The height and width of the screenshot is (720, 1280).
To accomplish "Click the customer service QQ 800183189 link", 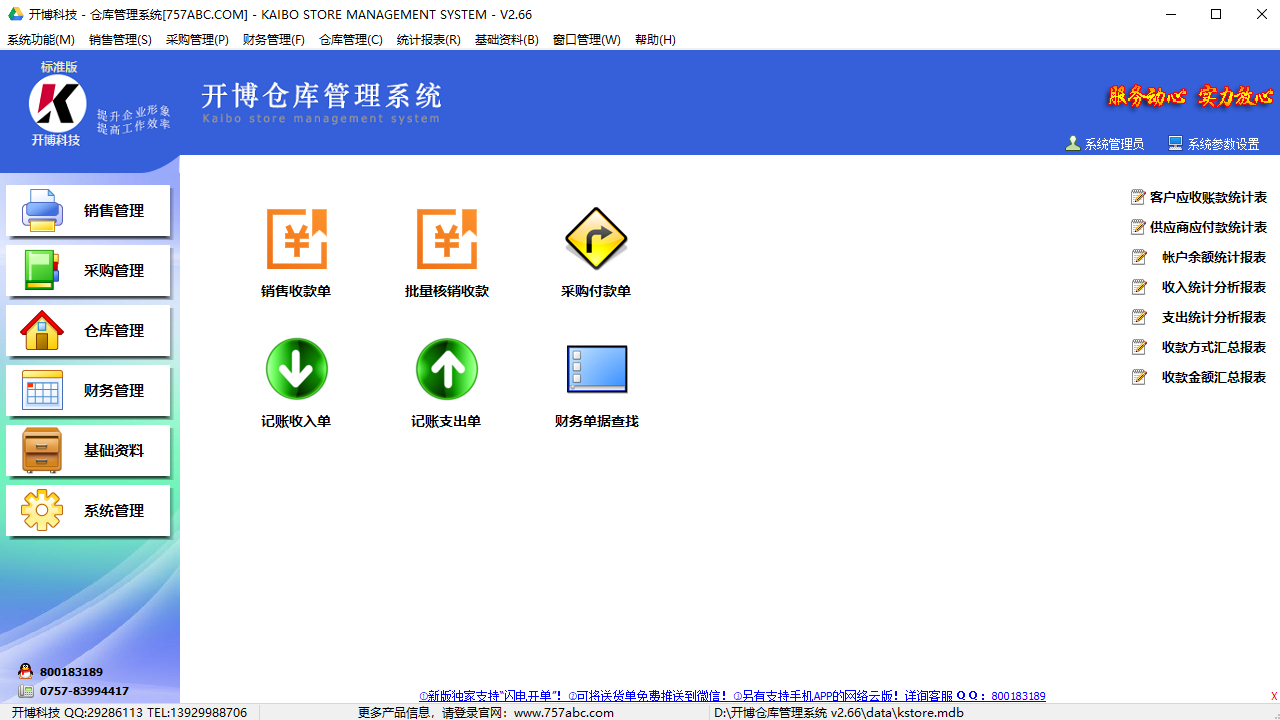I will click(1017, 695).
